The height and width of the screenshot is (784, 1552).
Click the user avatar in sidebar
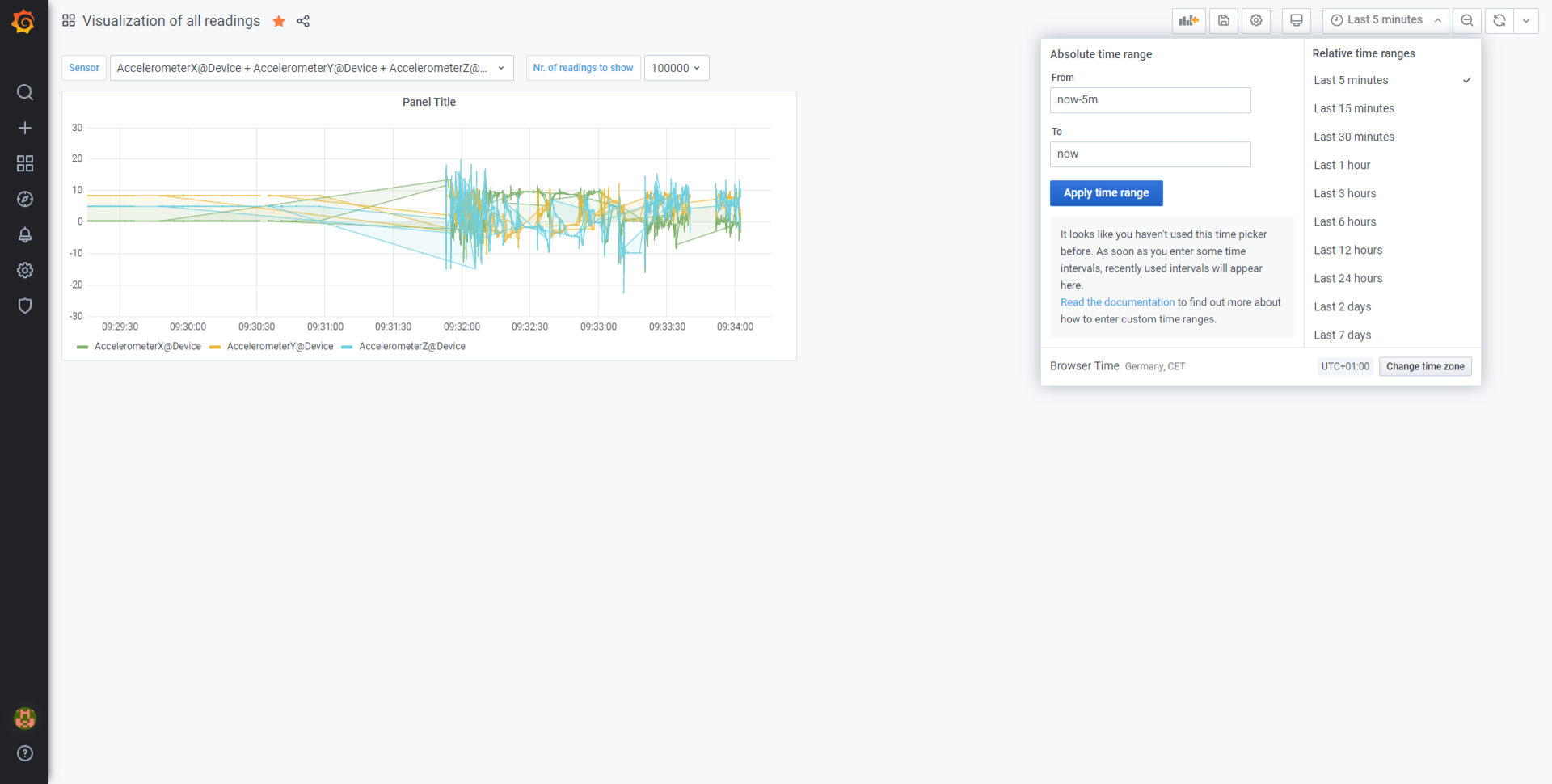(25, 718)
